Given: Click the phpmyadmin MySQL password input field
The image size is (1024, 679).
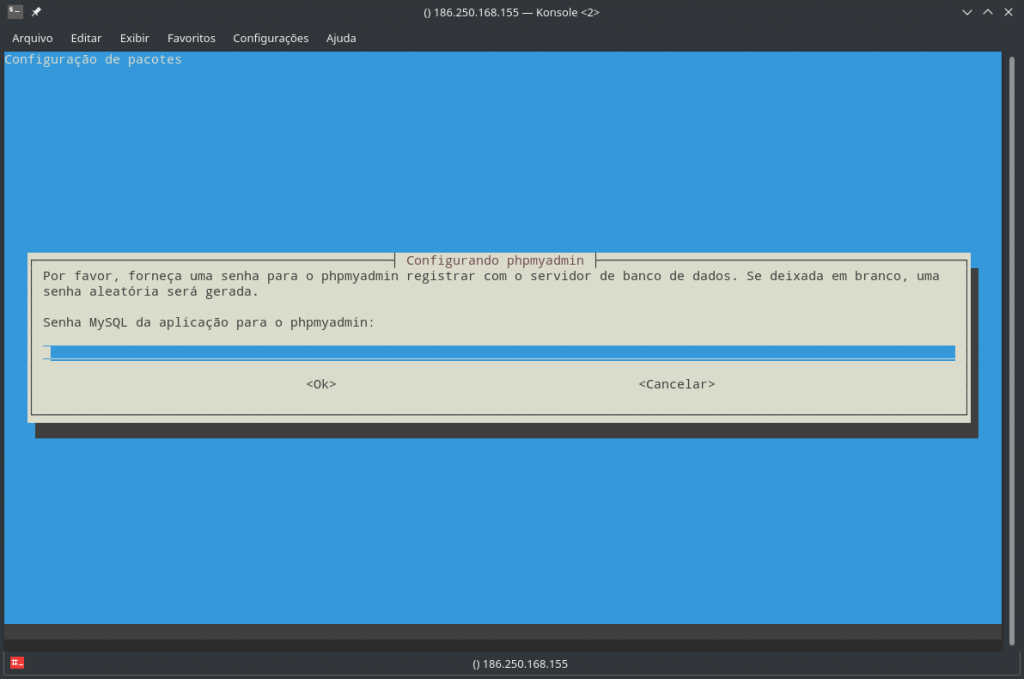Looking at the screenshot, I should (x=500, y=352).
